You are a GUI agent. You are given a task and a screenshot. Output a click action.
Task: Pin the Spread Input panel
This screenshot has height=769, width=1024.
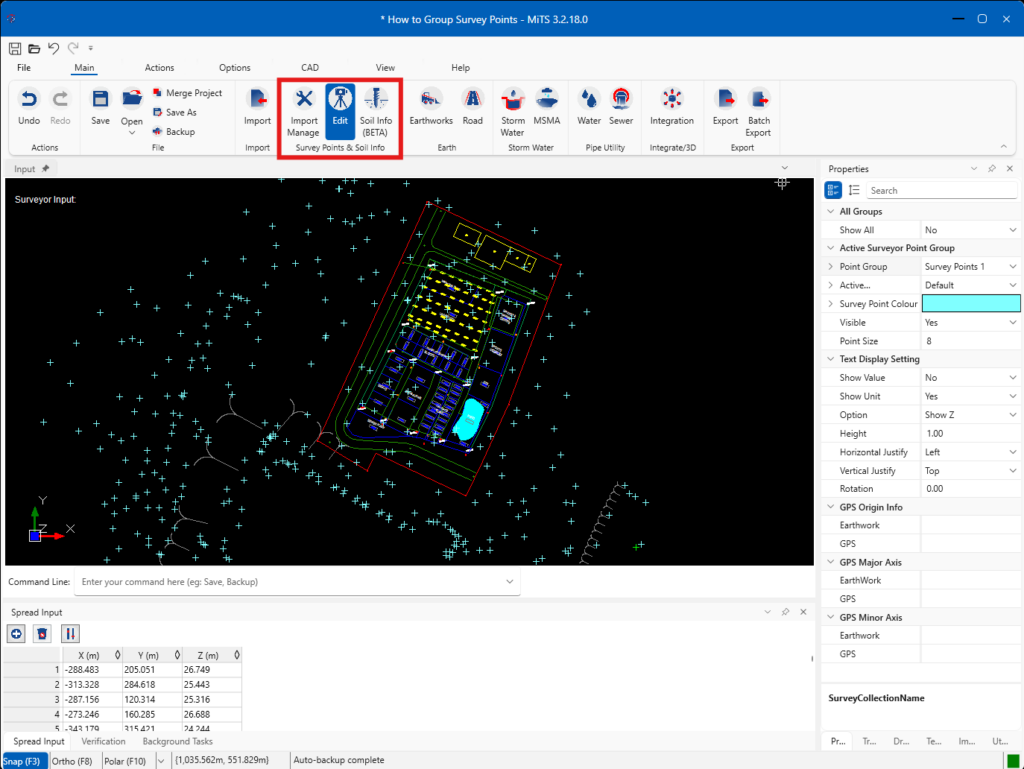point(785,612)
